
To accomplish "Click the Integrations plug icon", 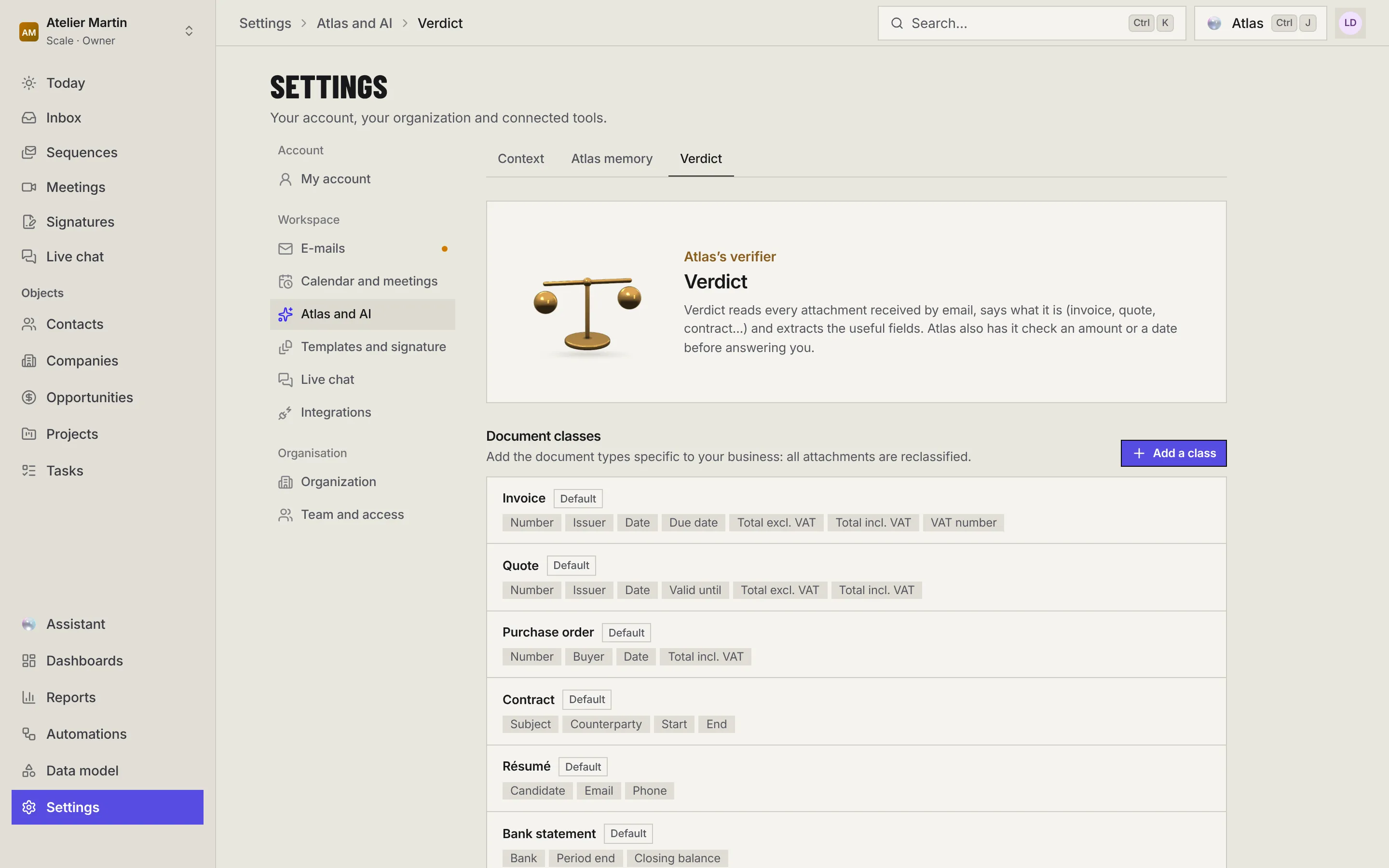I will tap(285, 412).
